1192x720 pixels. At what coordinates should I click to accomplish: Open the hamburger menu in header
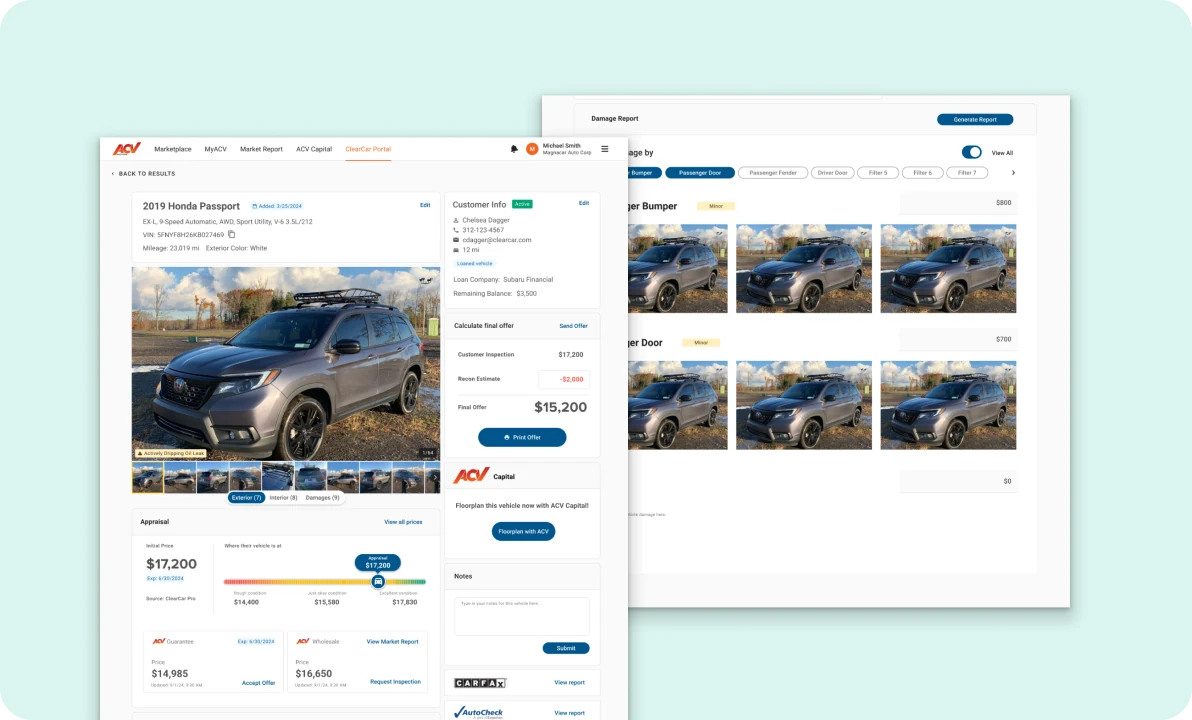click(x=605, y=149)
